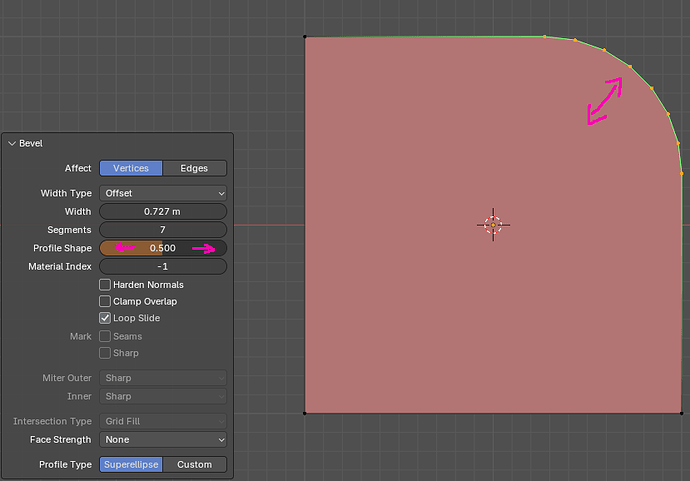Click the 3D cursor in viewport
The height and width of the screenshot is (481, 690).
[493, 225]
